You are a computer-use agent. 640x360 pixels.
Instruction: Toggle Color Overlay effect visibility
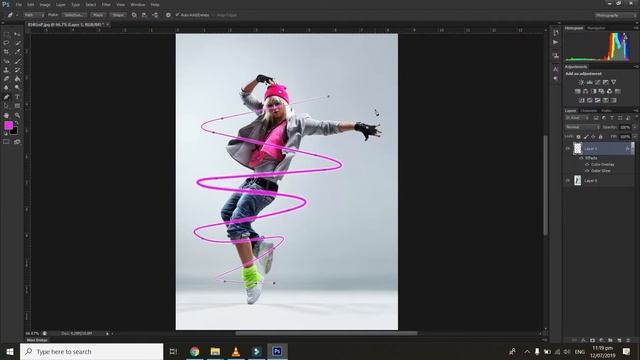click(587, 164)
